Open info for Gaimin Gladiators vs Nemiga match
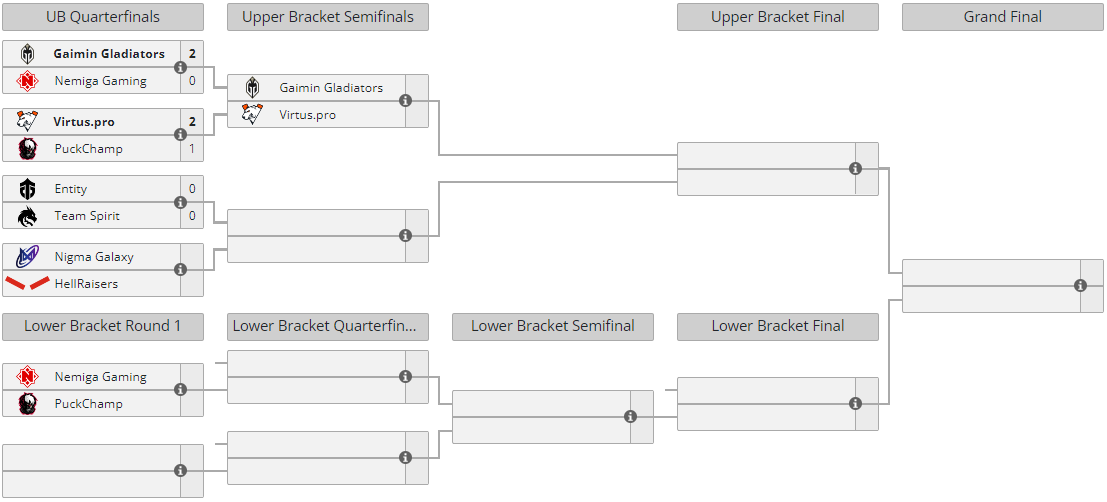Image resolution: width=1107 pixels, height=502 pixels. (180, 68)
